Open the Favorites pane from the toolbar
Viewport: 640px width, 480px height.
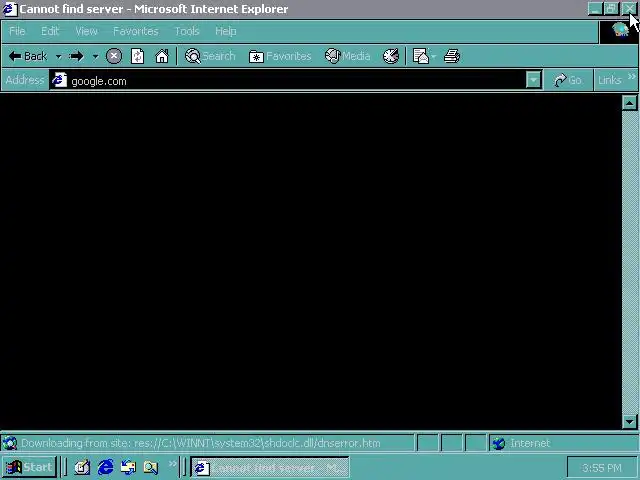tap(280, 56)
